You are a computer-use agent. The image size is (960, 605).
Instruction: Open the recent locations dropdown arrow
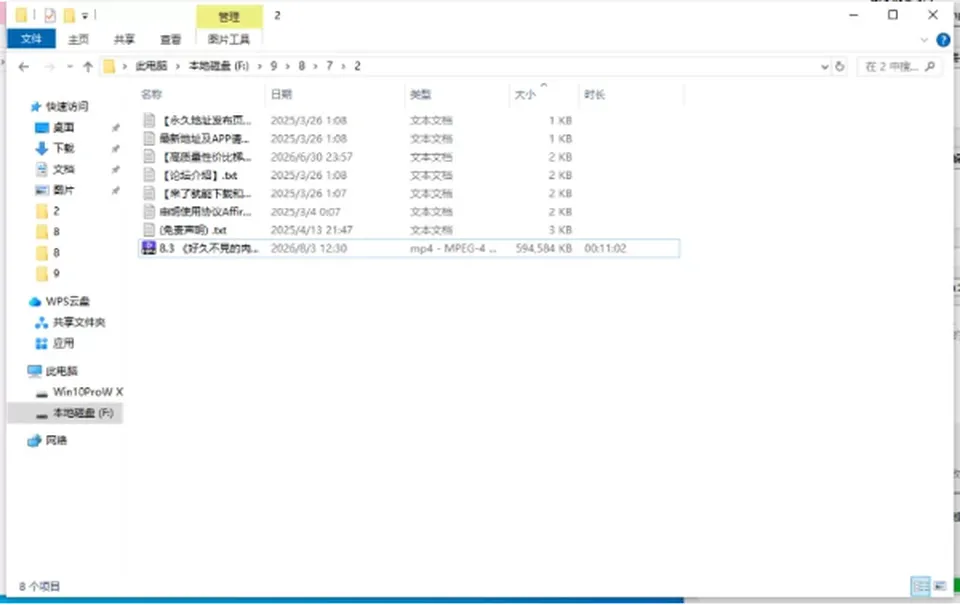pyautogui.click(x=70, y=67)
